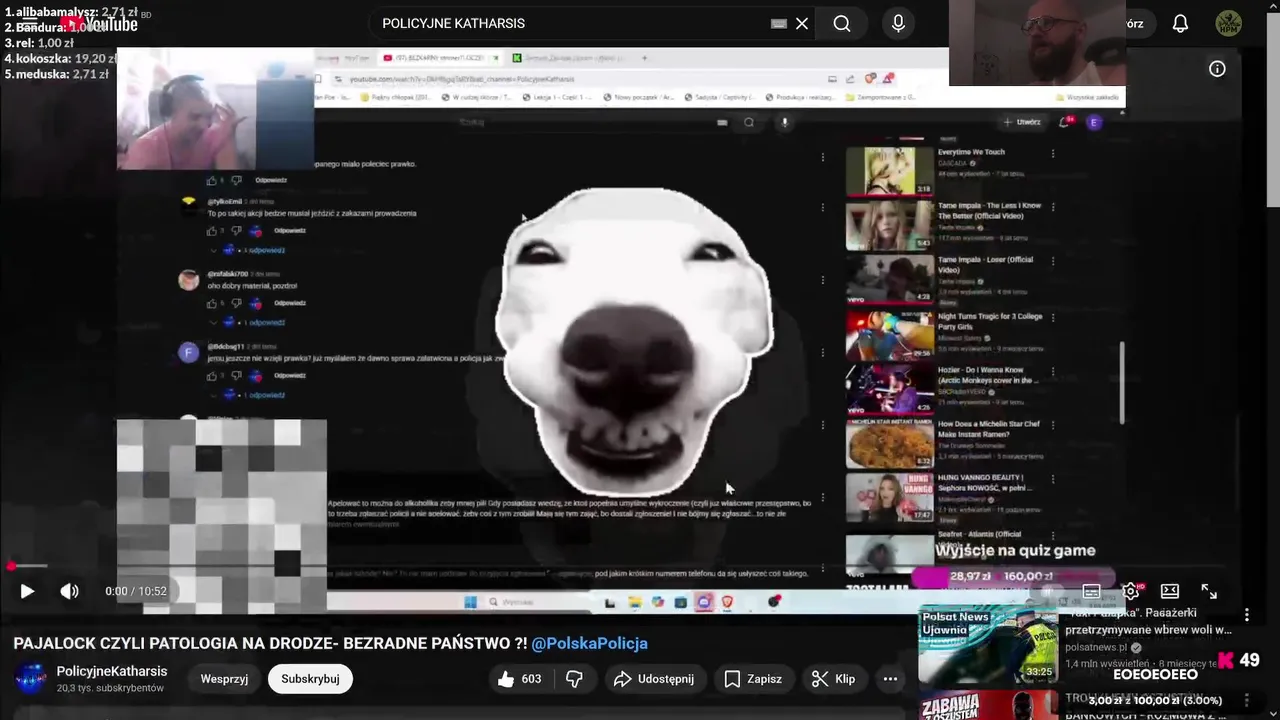Go to YouTube home via the logo
This screenshot has width=1280, height=720.
[x=98, y=23]
